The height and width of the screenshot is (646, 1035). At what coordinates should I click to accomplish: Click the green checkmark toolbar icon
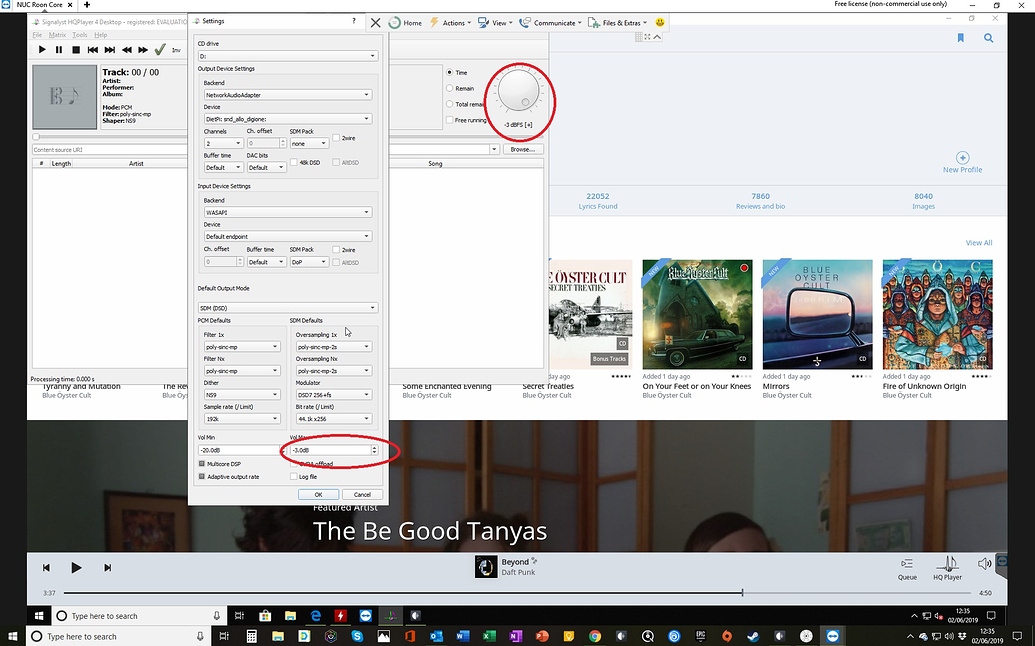[x=160, y=49]
